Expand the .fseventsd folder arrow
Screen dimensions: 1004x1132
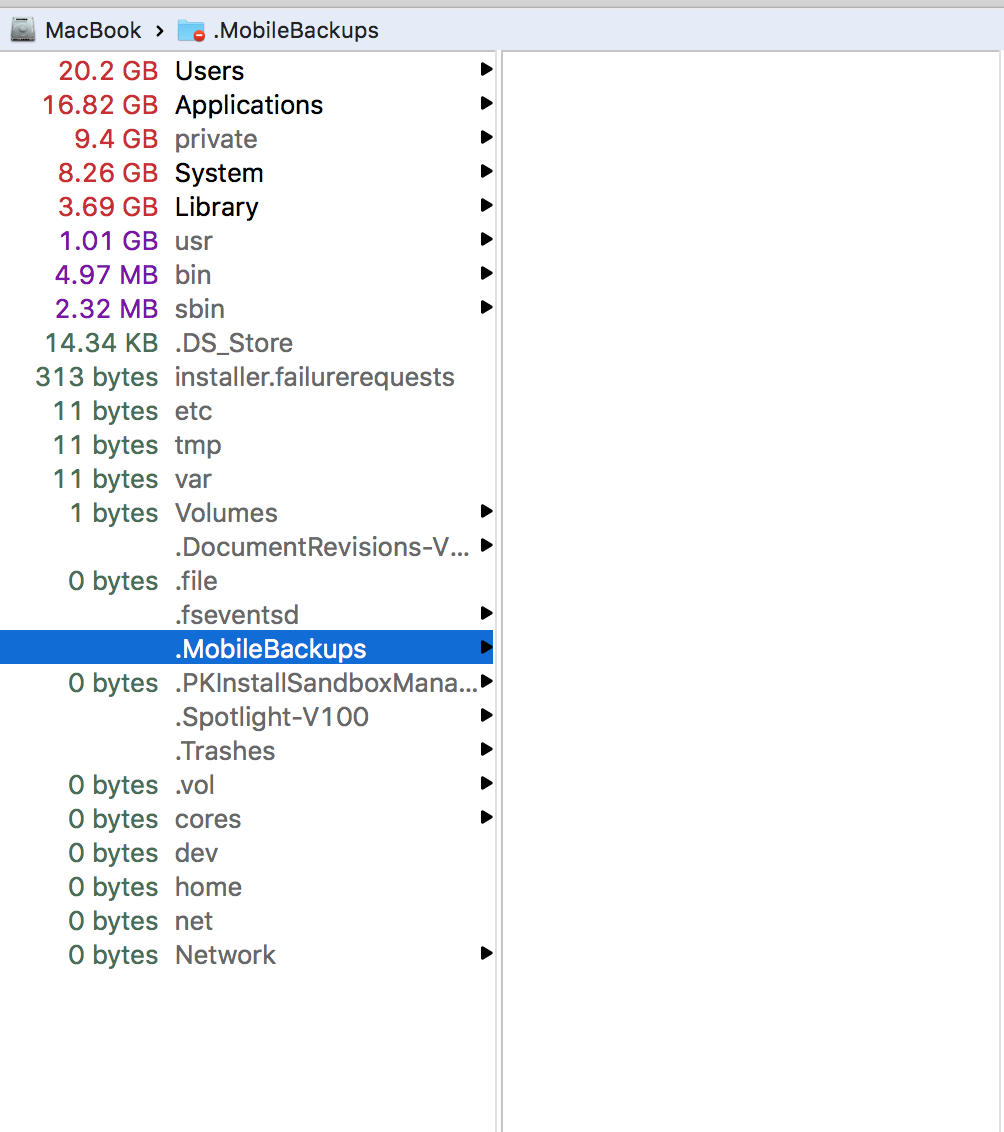[x=486, y=613]
